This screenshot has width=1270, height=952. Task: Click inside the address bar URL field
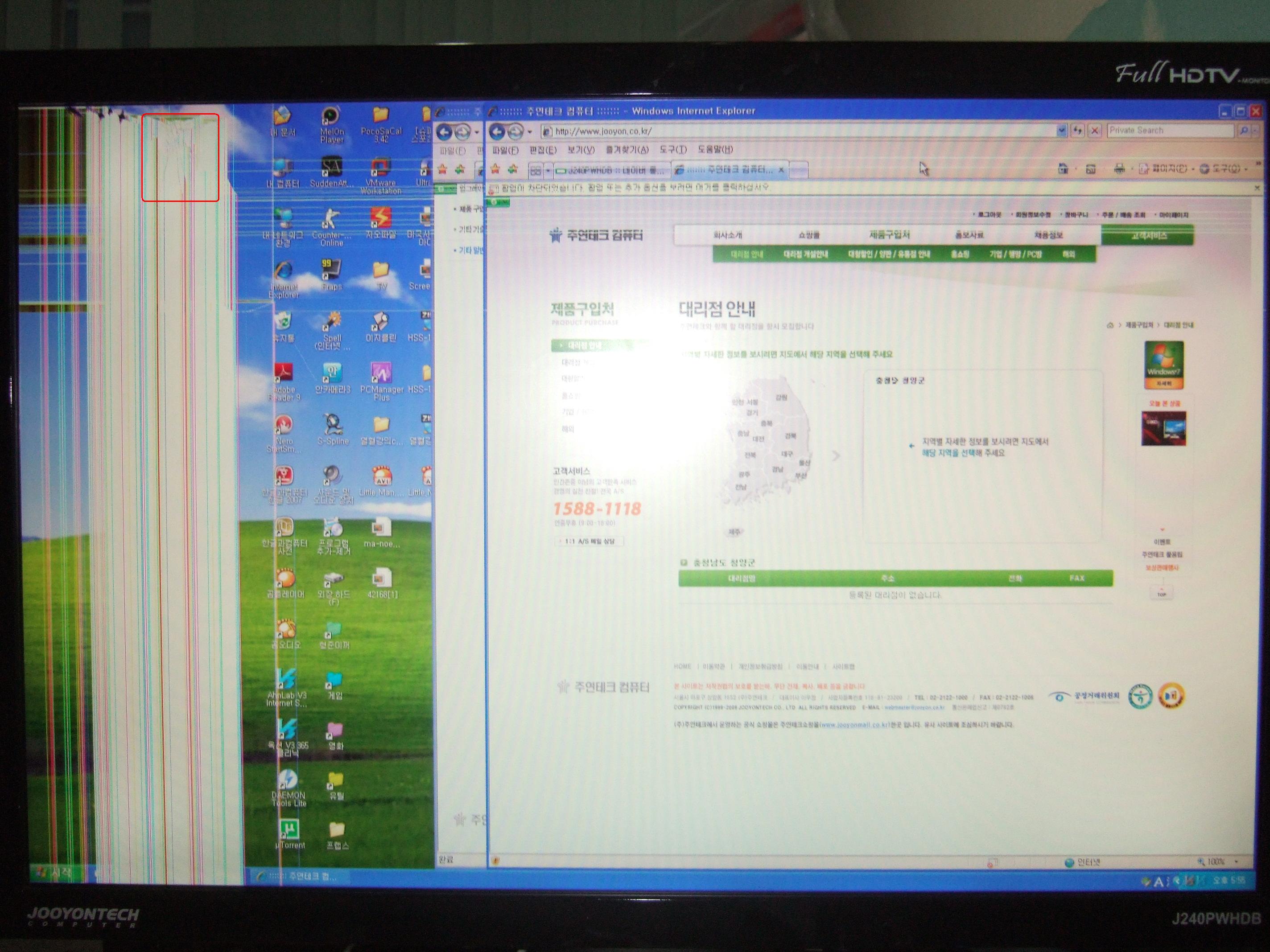tap(798, 131)
